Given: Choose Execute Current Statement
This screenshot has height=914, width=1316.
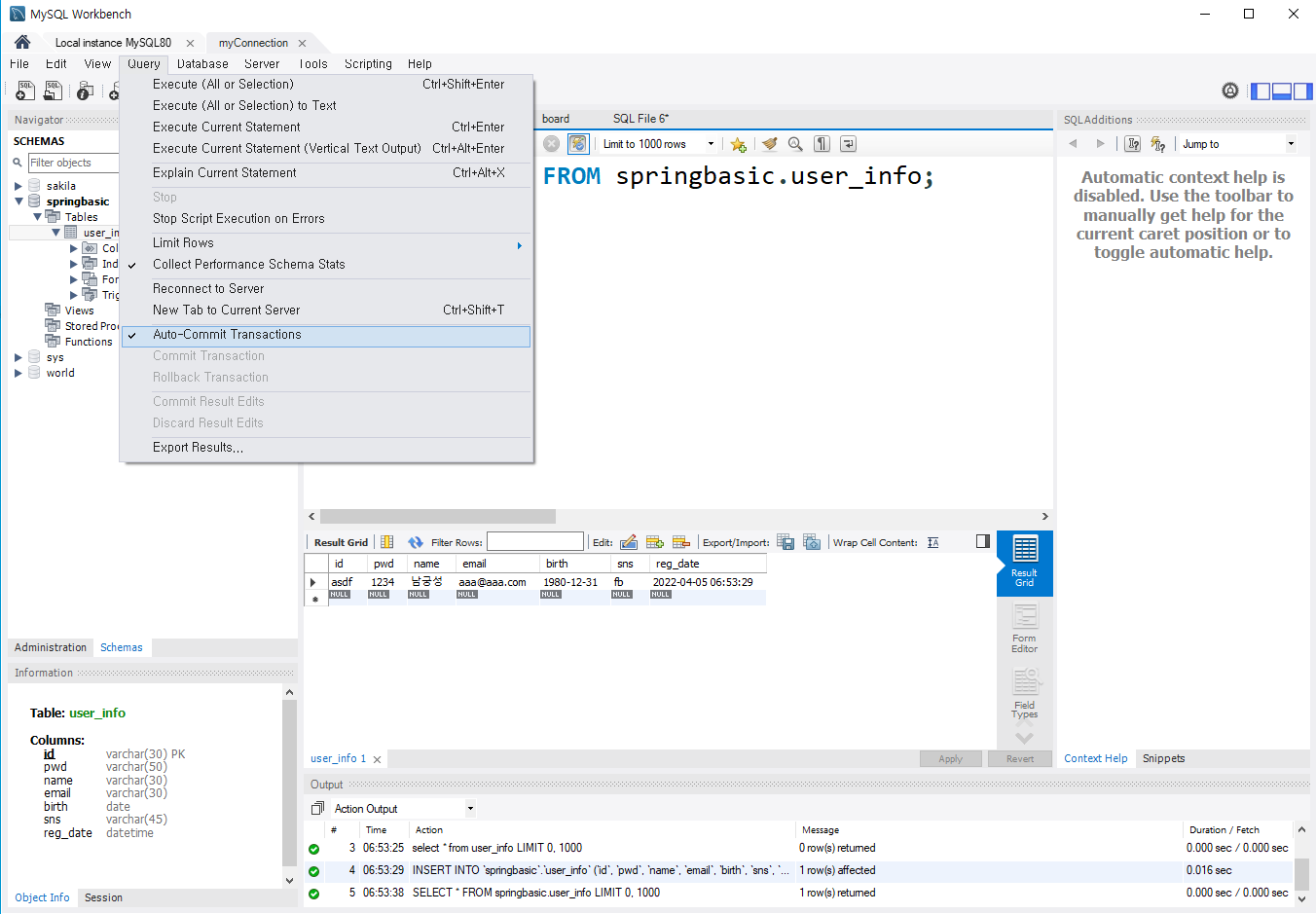Looking at the screenshot, I should pyautogui.click(x=326, y=128).
